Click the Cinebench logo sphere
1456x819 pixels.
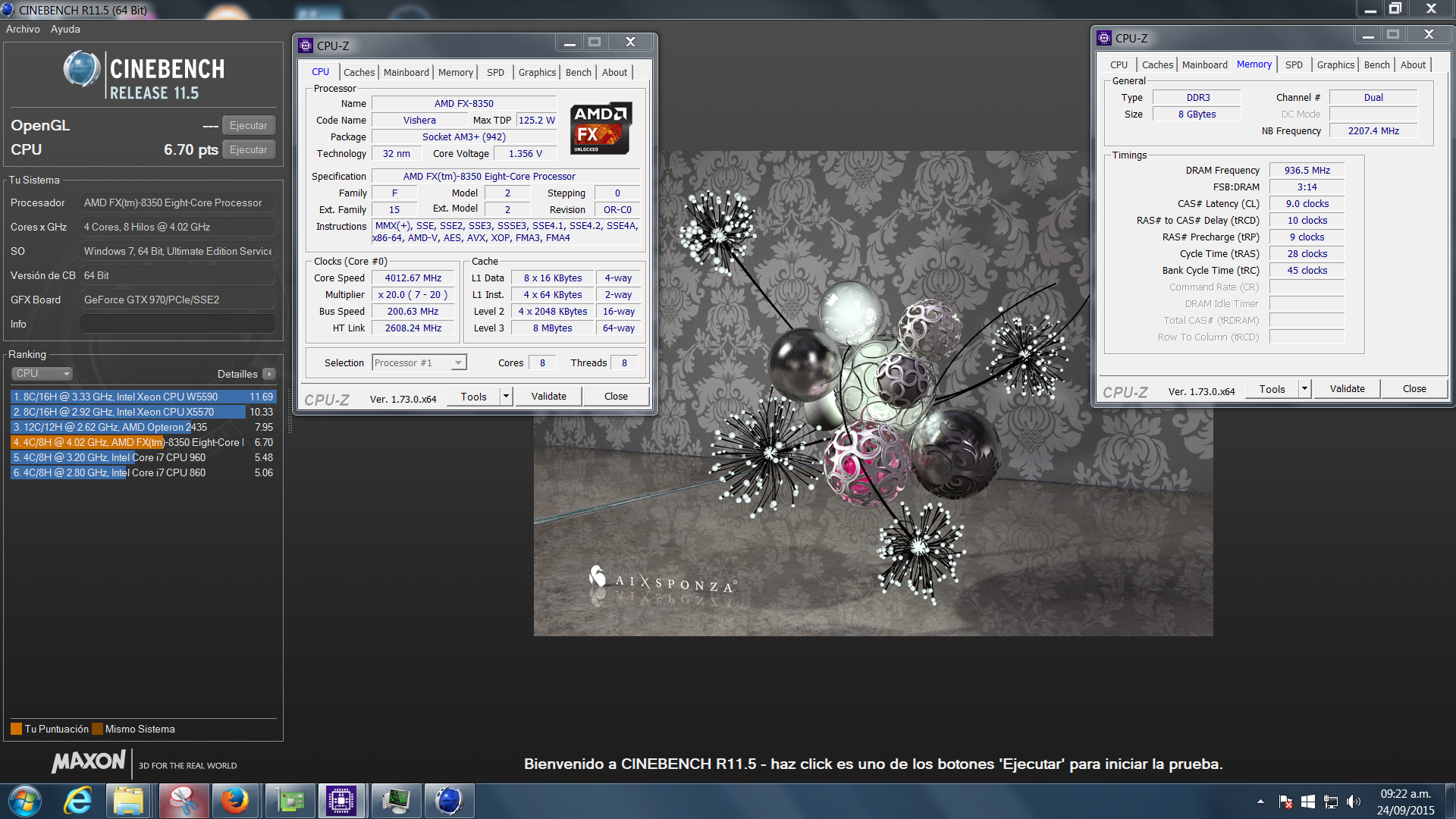[82, 69]
